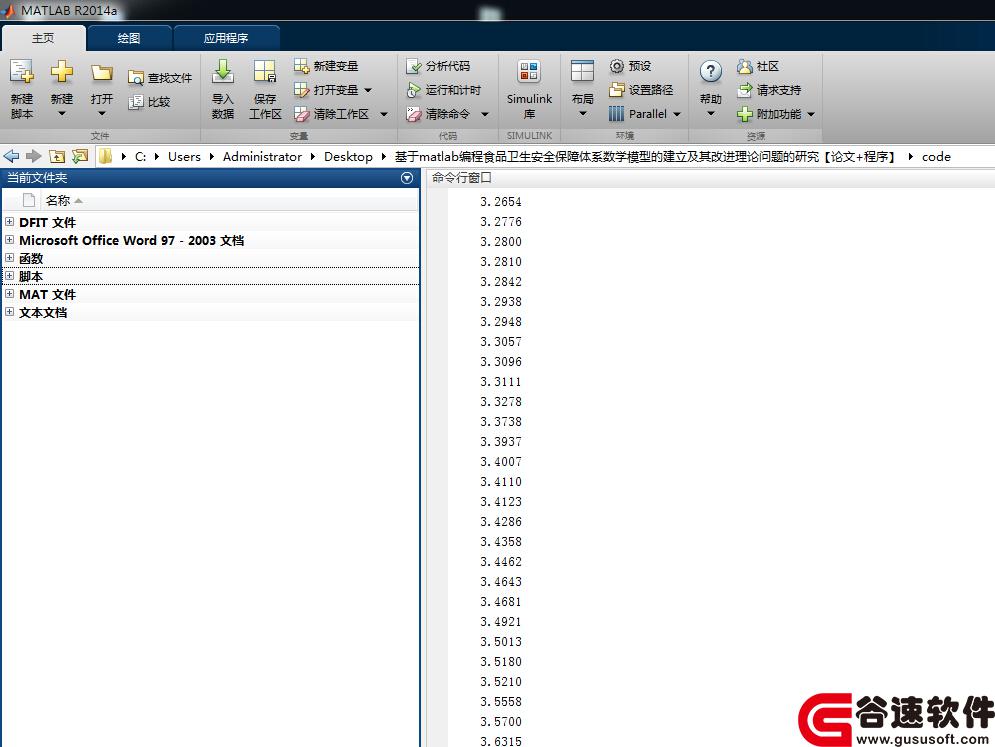Click Desktop in the address path
Screen dimensions: 995x747
(x=348, y=157)
